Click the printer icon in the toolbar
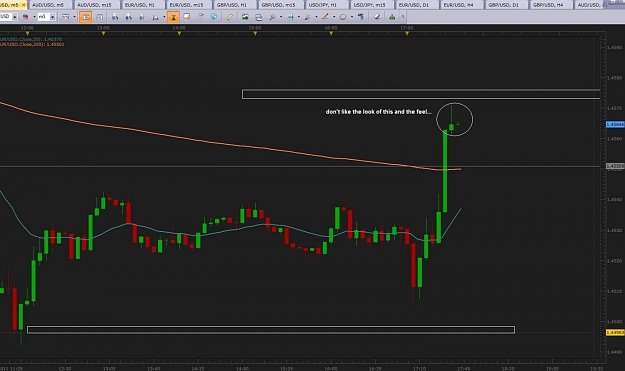This screenshot has height=371, width=625. point(258,17)
